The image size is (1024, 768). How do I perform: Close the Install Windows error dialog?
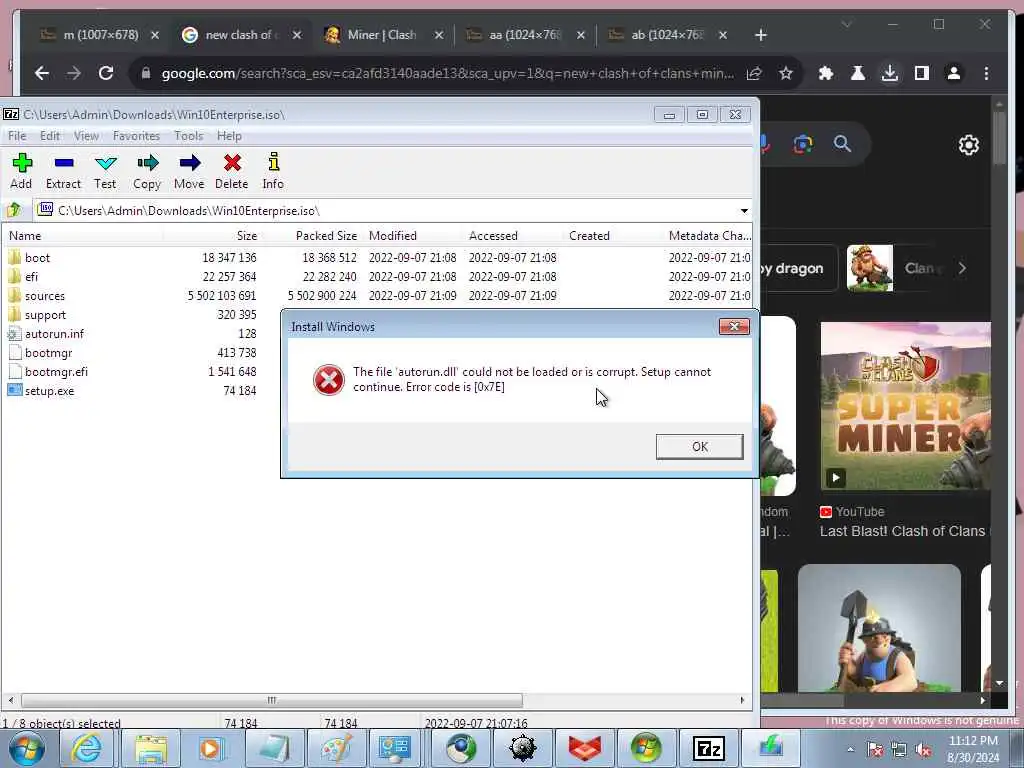click(x=734, y=327)
